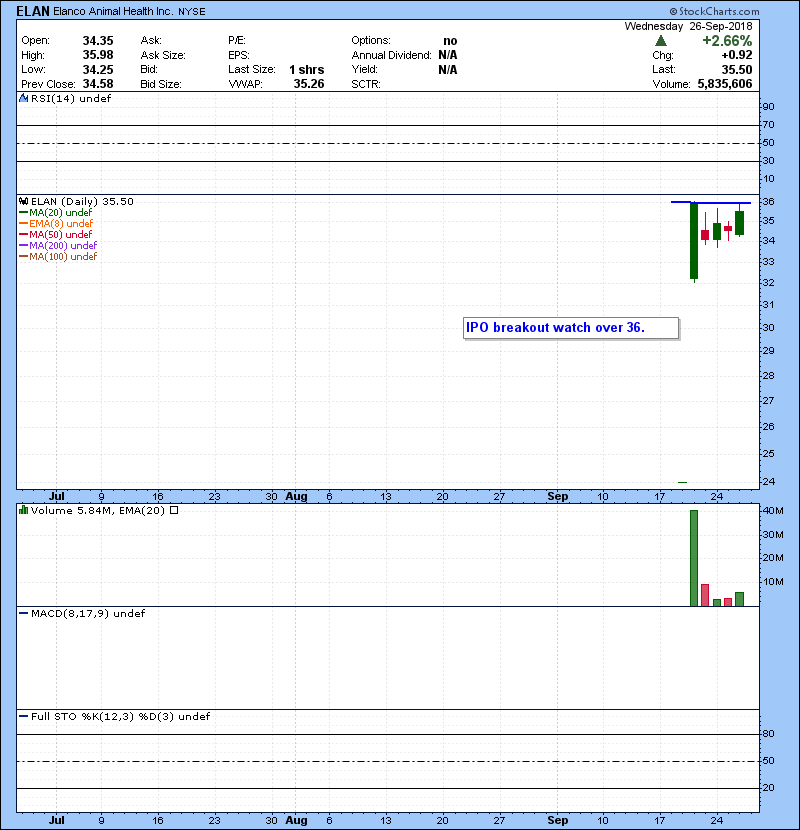This screenshot has width=800, height=830.
Task: Click the 40M label on the volume axis
Action: [x=772, y=511]
